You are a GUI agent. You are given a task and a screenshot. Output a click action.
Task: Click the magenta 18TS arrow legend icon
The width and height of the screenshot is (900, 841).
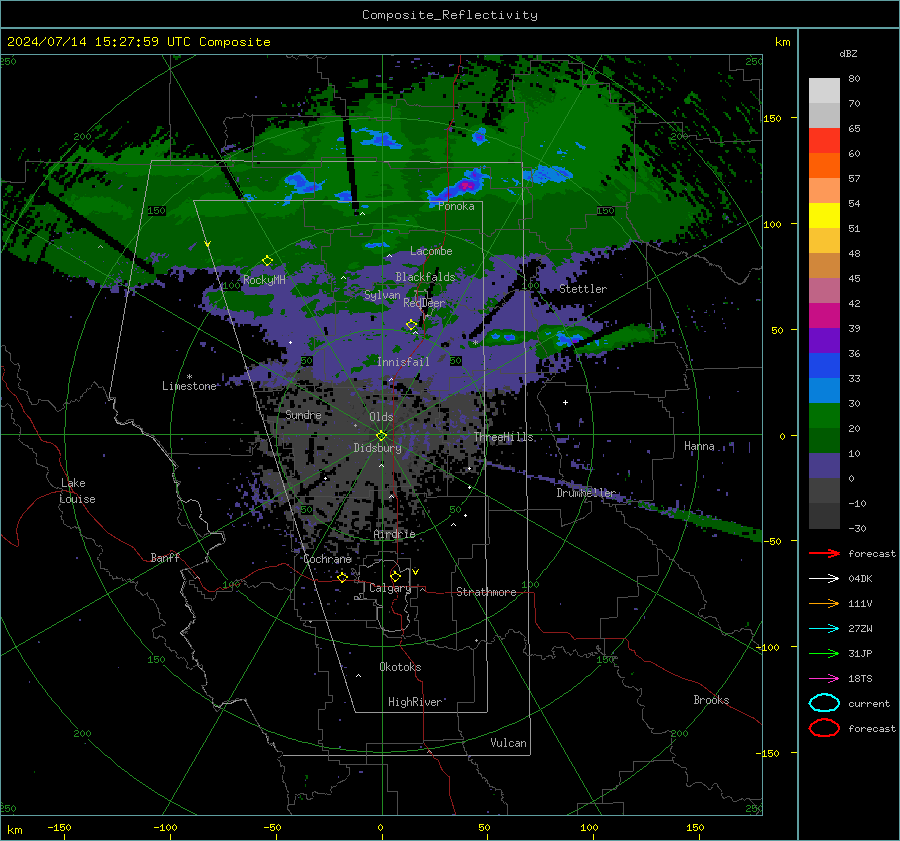(824, 679)
